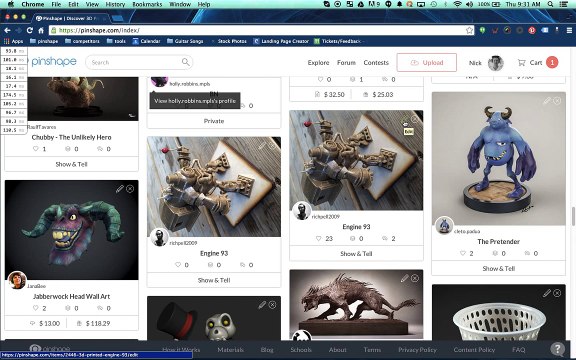Click X icon on Engine 93 card with 0 likes
The height and width of the screenshot is (360, 576).
click(x=273, y=146)
